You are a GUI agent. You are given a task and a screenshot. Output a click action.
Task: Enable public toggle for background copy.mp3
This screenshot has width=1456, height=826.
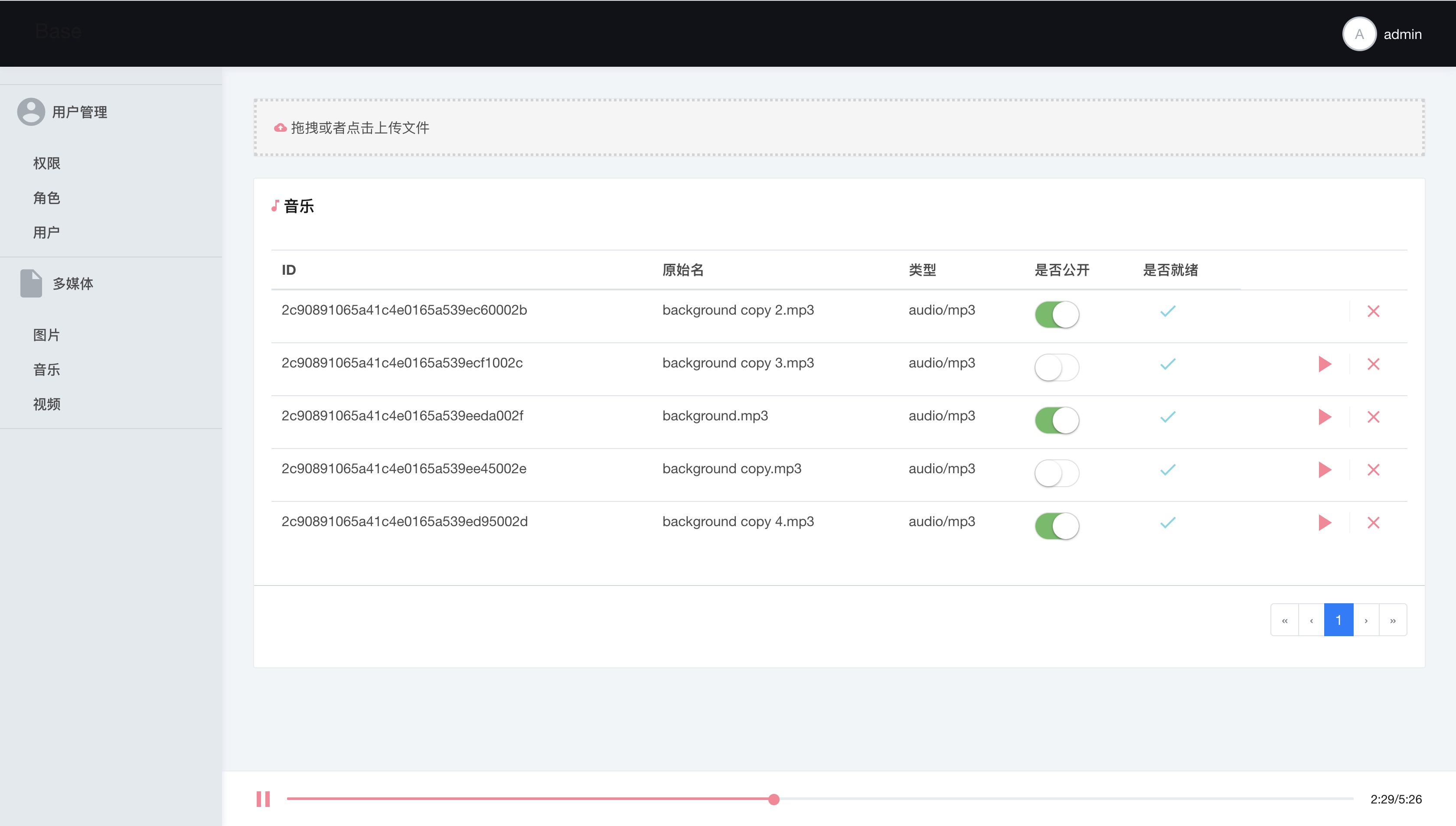(x=1057, y=473)
